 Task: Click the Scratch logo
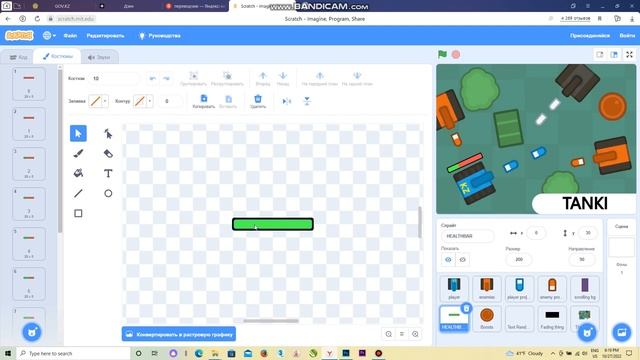point(19,36)
